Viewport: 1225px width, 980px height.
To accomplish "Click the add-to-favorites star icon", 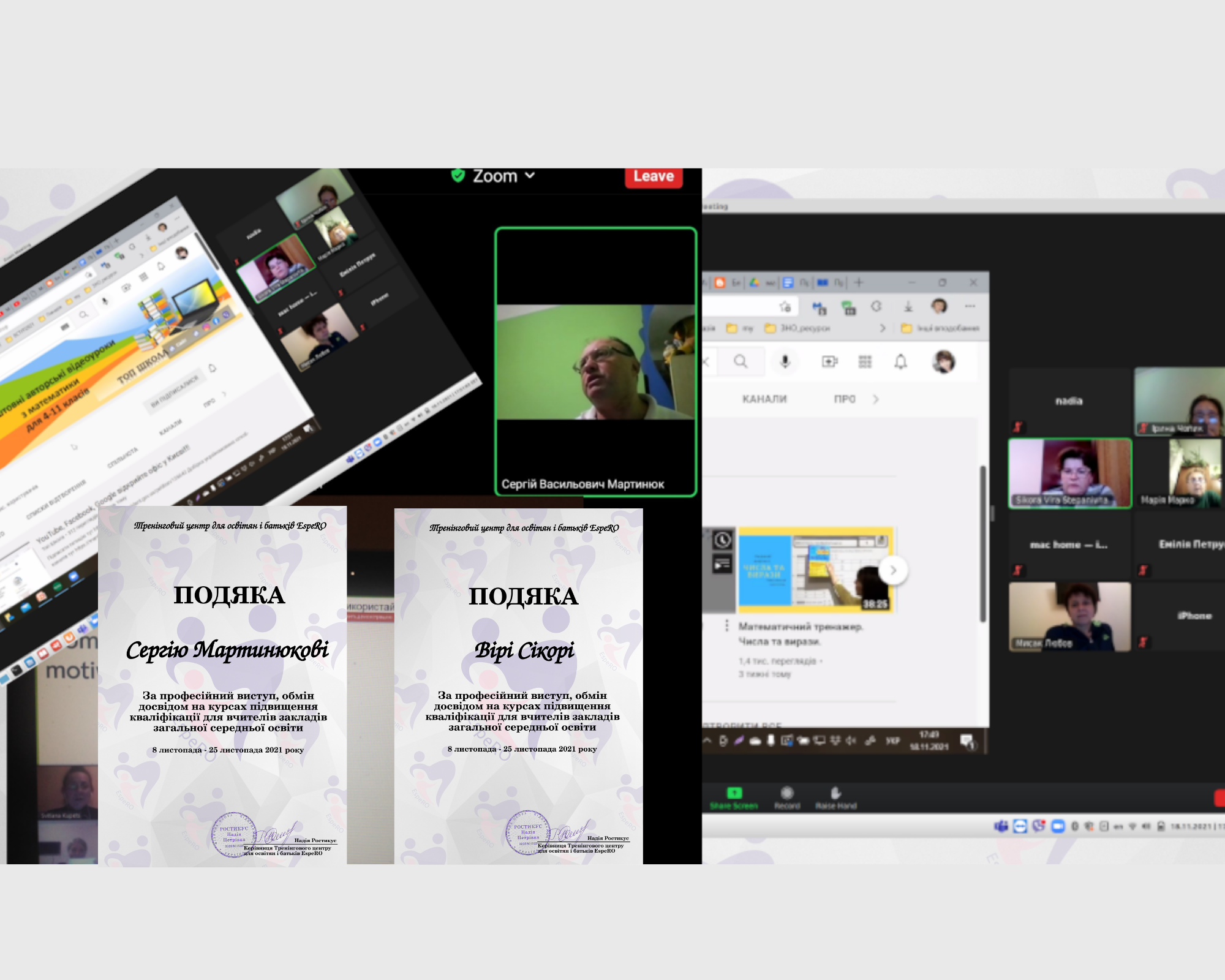I will click(x=785, y=306).
